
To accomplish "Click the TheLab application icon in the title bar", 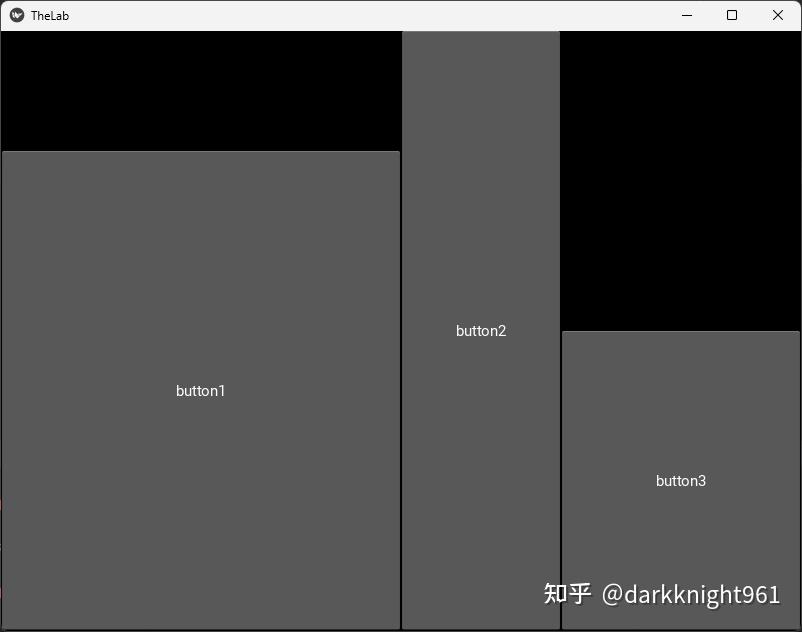I will coord(17,15).
